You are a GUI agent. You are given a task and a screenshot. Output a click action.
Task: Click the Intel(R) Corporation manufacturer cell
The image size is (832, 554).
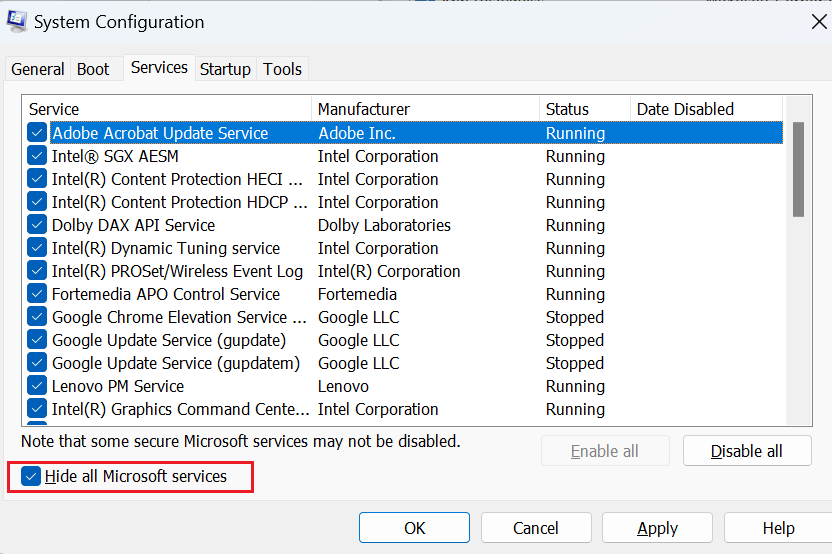389,271
